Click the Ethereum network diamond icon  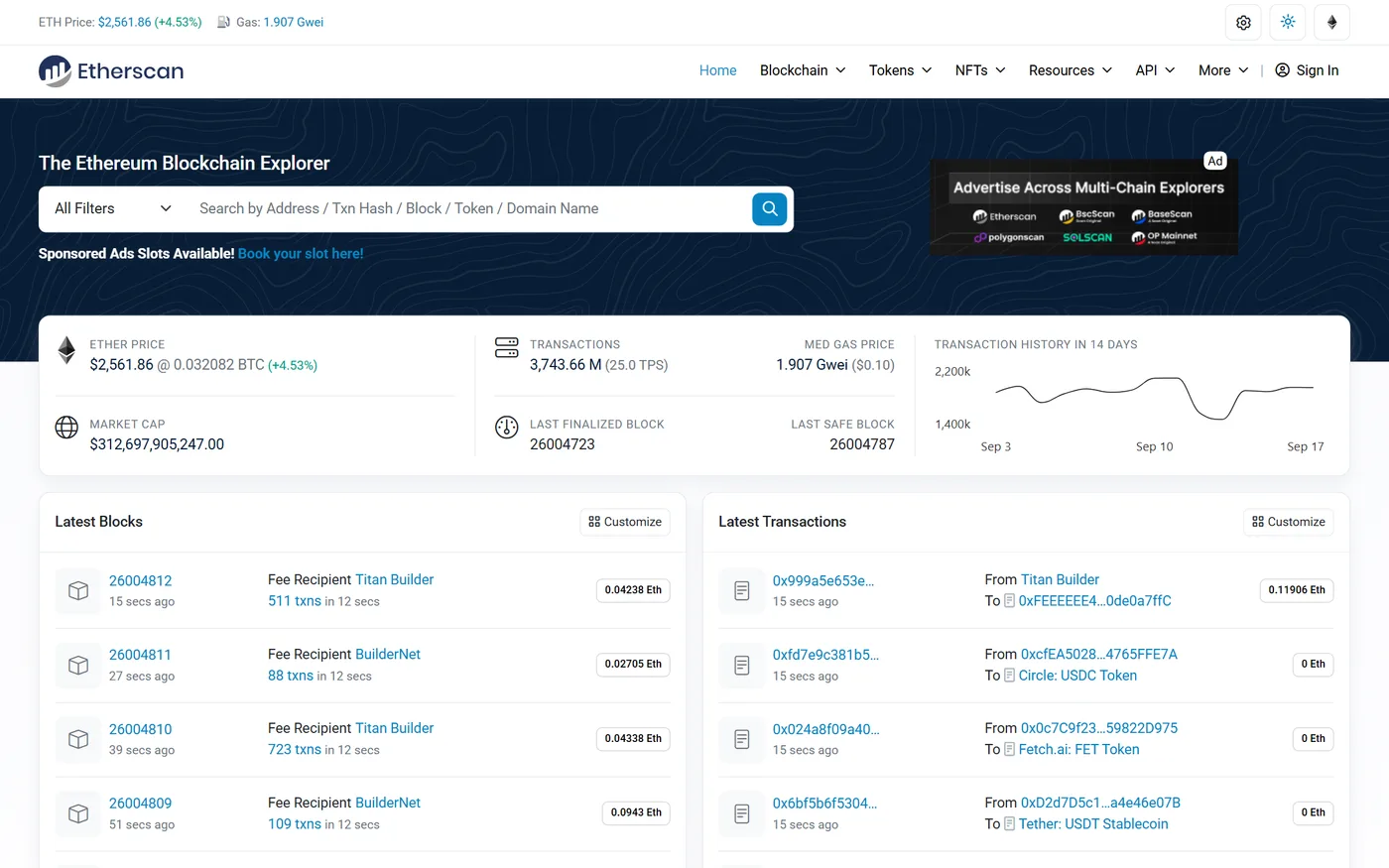point(1332,22)
